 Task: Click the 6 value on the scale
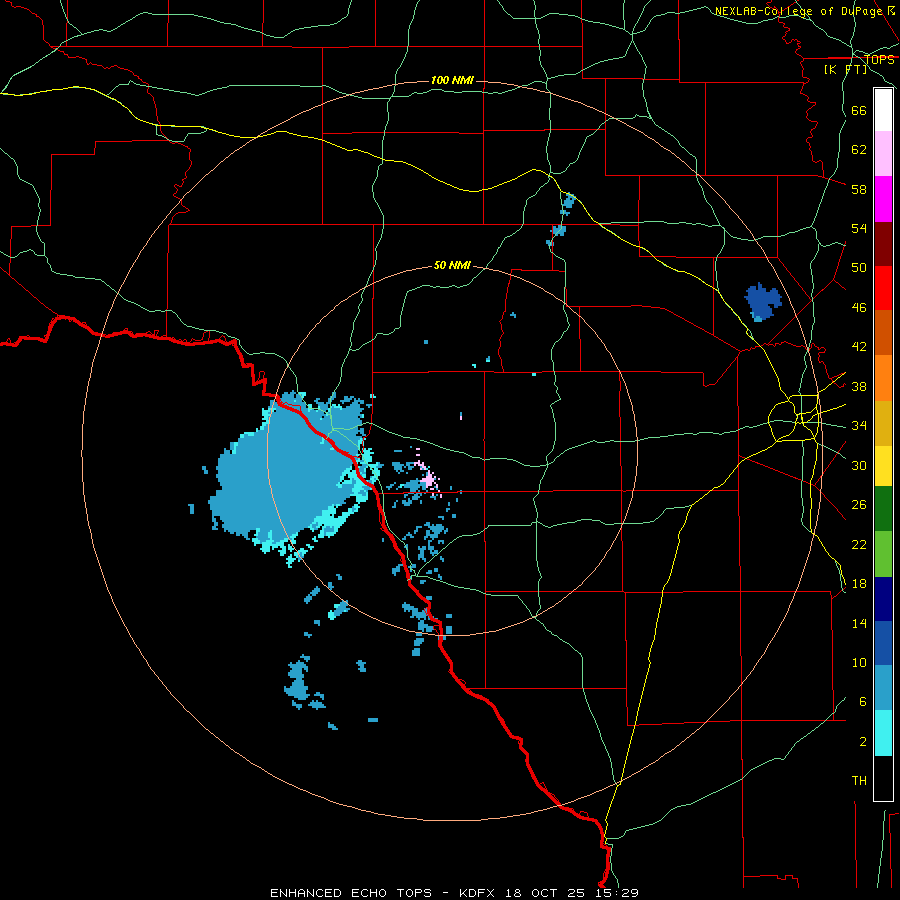863,702
